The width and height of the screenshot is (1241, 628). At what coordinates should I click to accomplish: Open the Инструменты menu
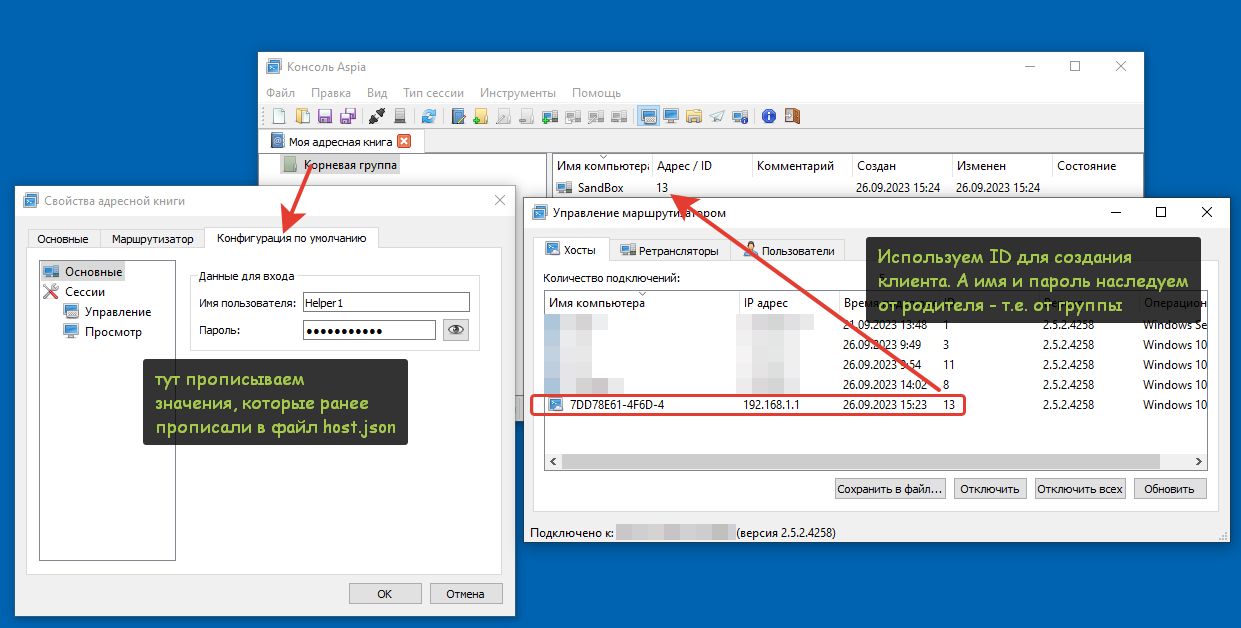click(517, 93)
